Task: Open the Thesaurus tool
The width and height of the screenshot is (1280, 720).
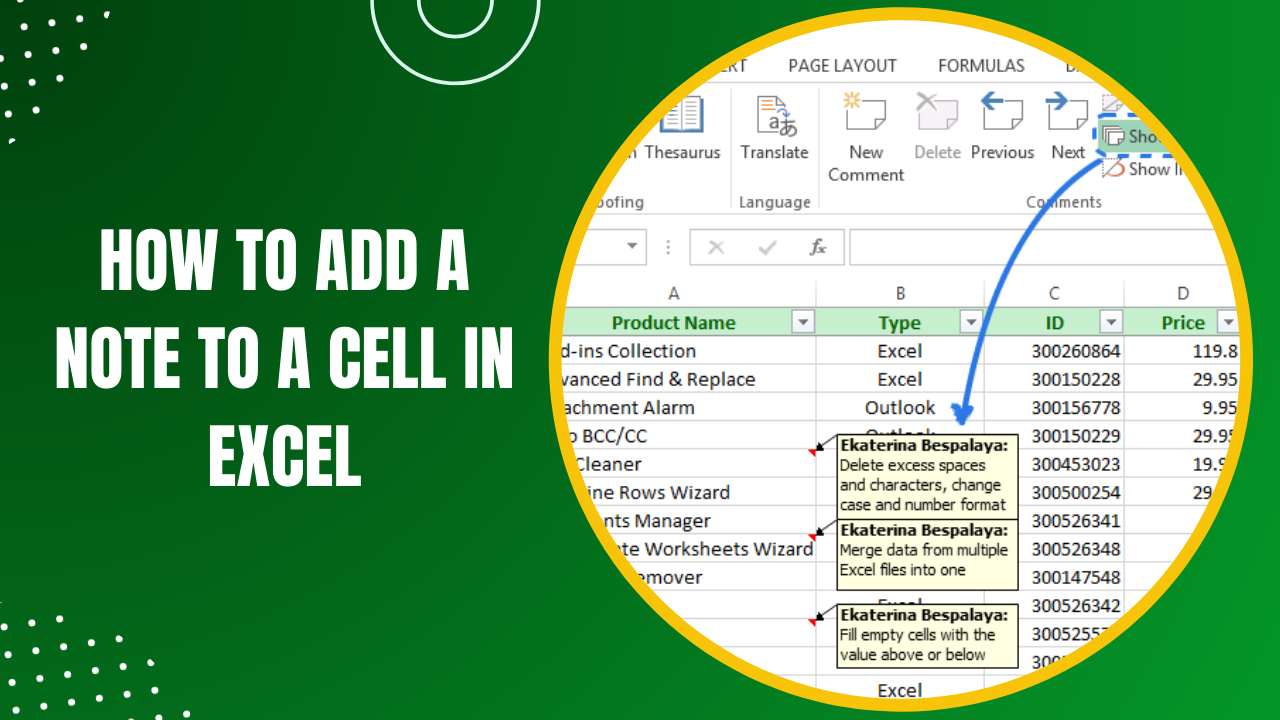Action: (682, 128)
